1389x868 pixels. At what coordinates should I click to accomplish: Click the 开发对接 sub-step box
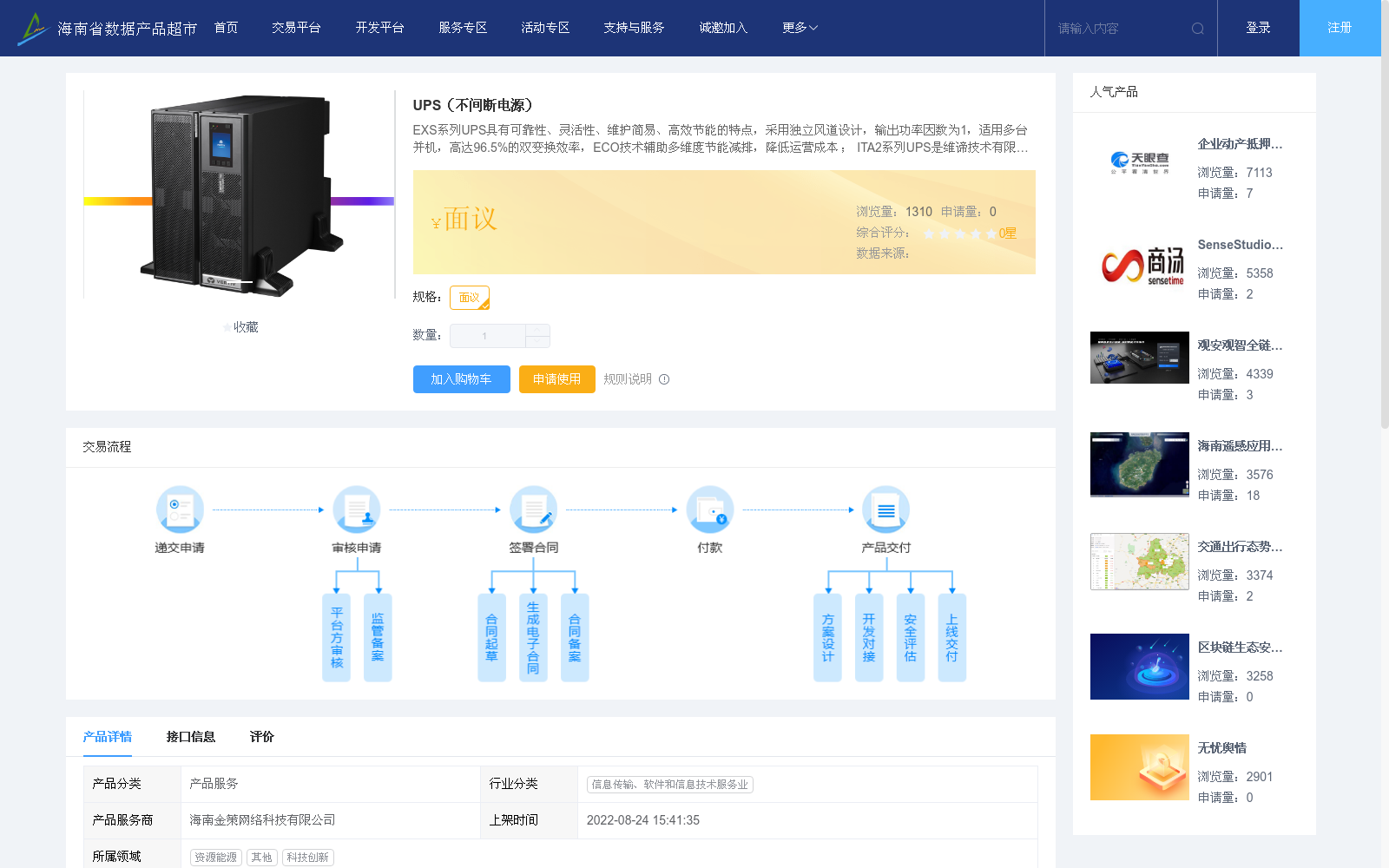tap(869, 638)
